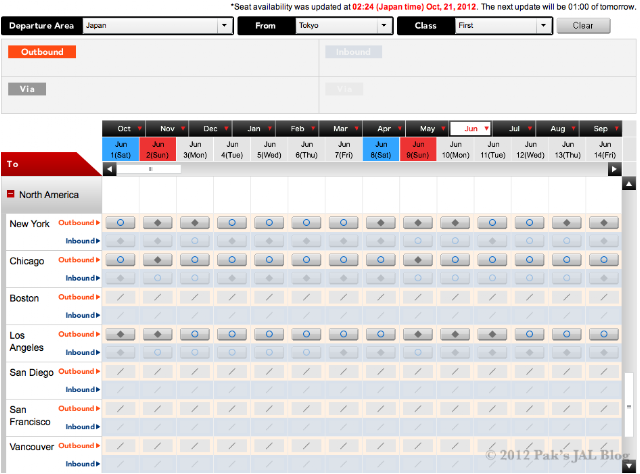Click Los Angeles Outbound circle for Jun 3(Mon)

195,334
